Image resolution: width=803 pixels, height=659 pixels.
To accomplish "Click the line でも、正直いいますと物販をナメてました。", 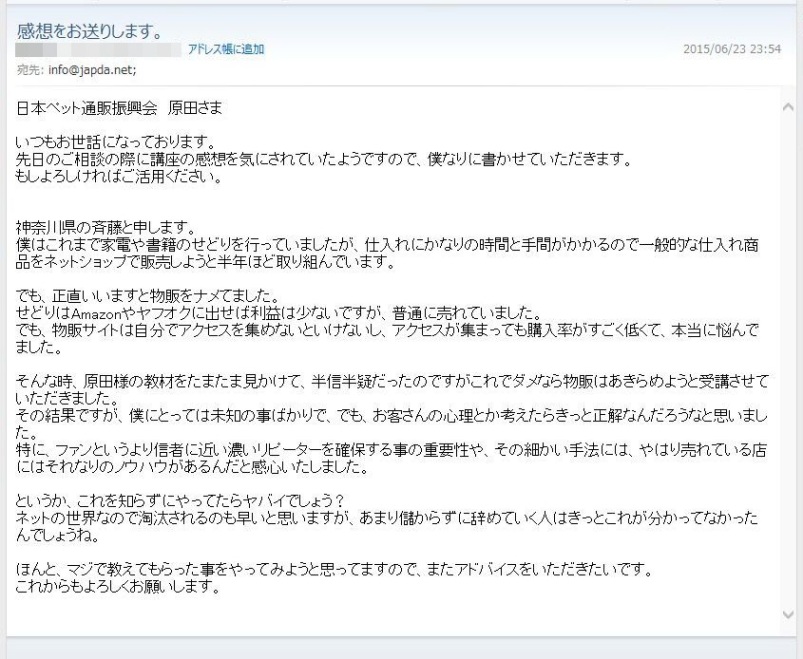I will click(x=148, y=295).
